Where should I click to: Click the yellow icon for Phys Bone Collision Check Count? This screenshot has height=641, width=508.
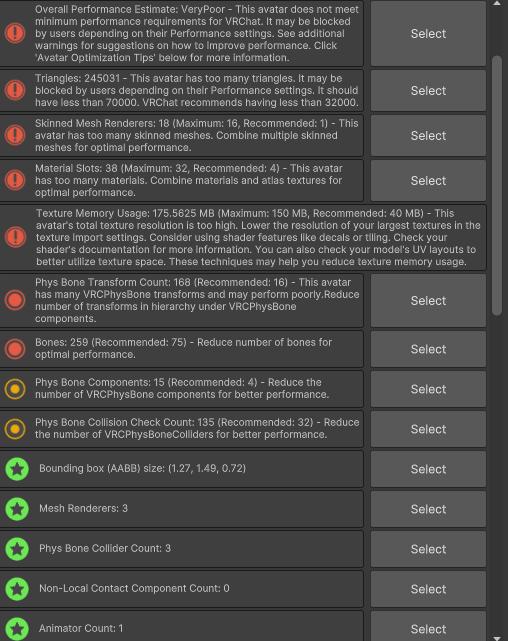tap(15, 429)
